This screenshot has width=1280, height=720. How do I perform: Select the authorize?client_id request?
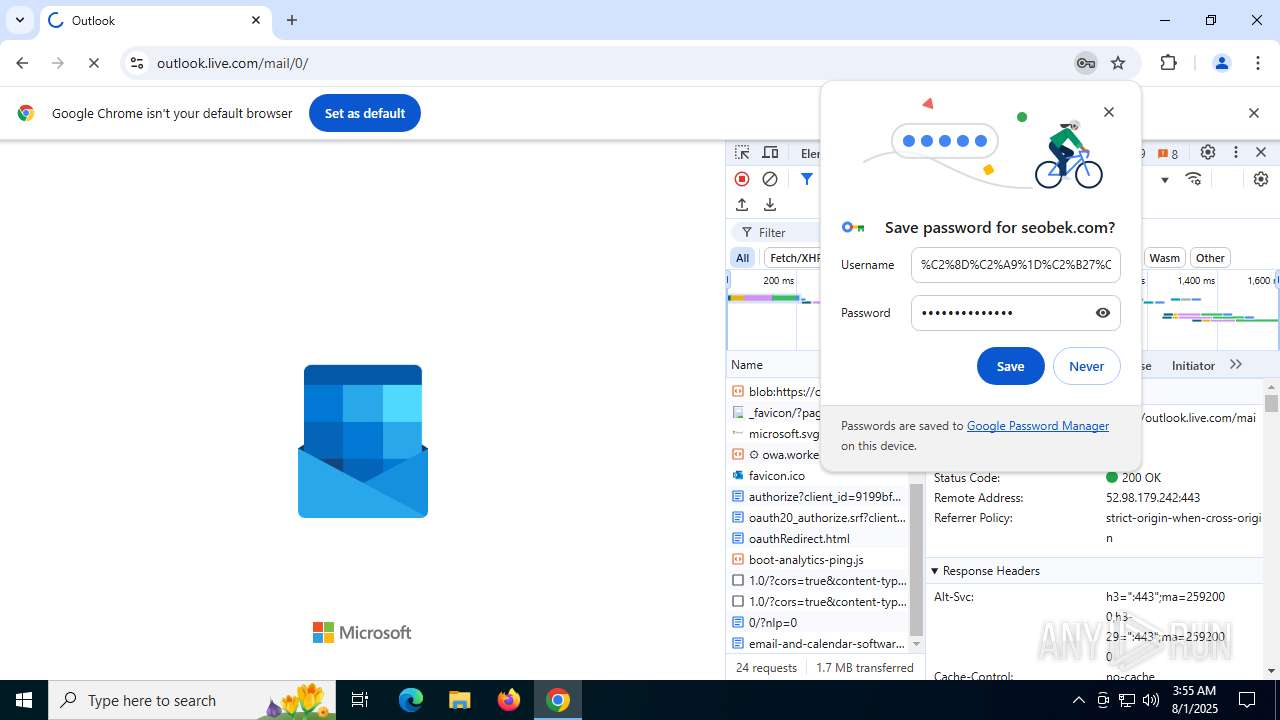818,497
